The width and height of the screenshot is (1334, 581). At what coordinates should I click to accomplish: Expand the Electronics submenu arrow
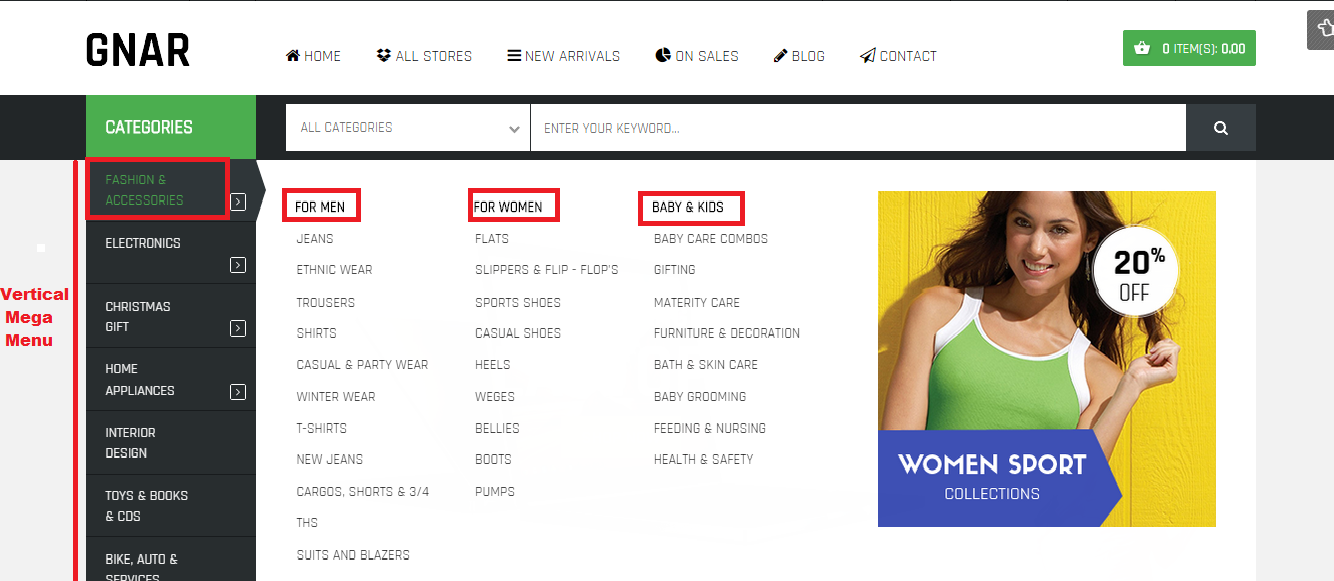238,265
